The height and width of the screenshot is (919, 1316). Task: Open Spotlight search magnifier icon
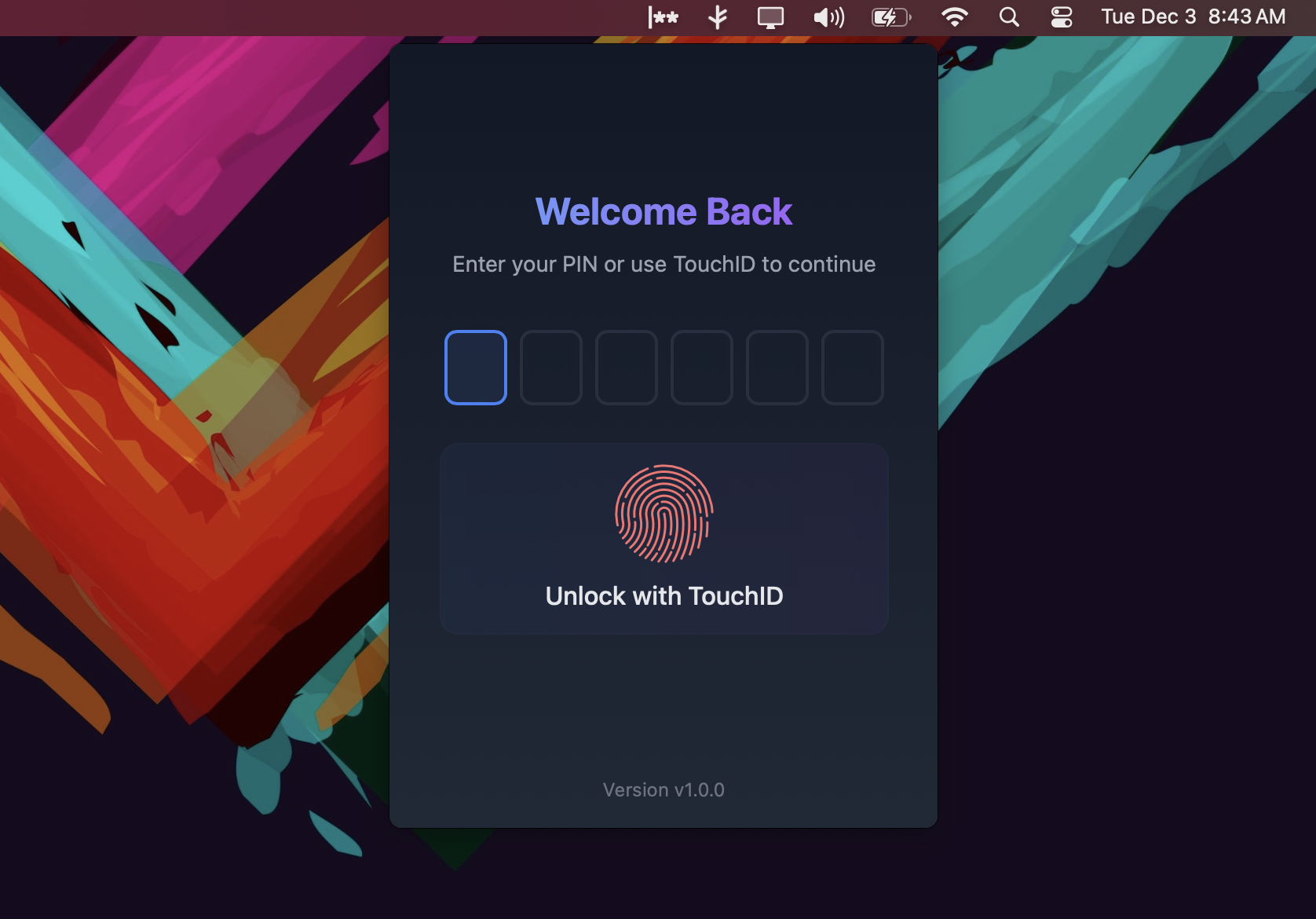(1009, 17)
